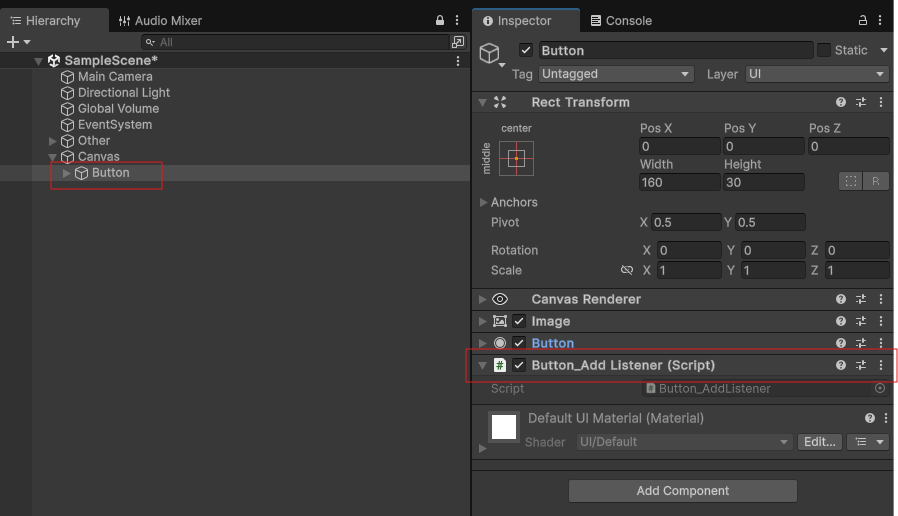Click the Script field object picker circle

click(880, 388)
